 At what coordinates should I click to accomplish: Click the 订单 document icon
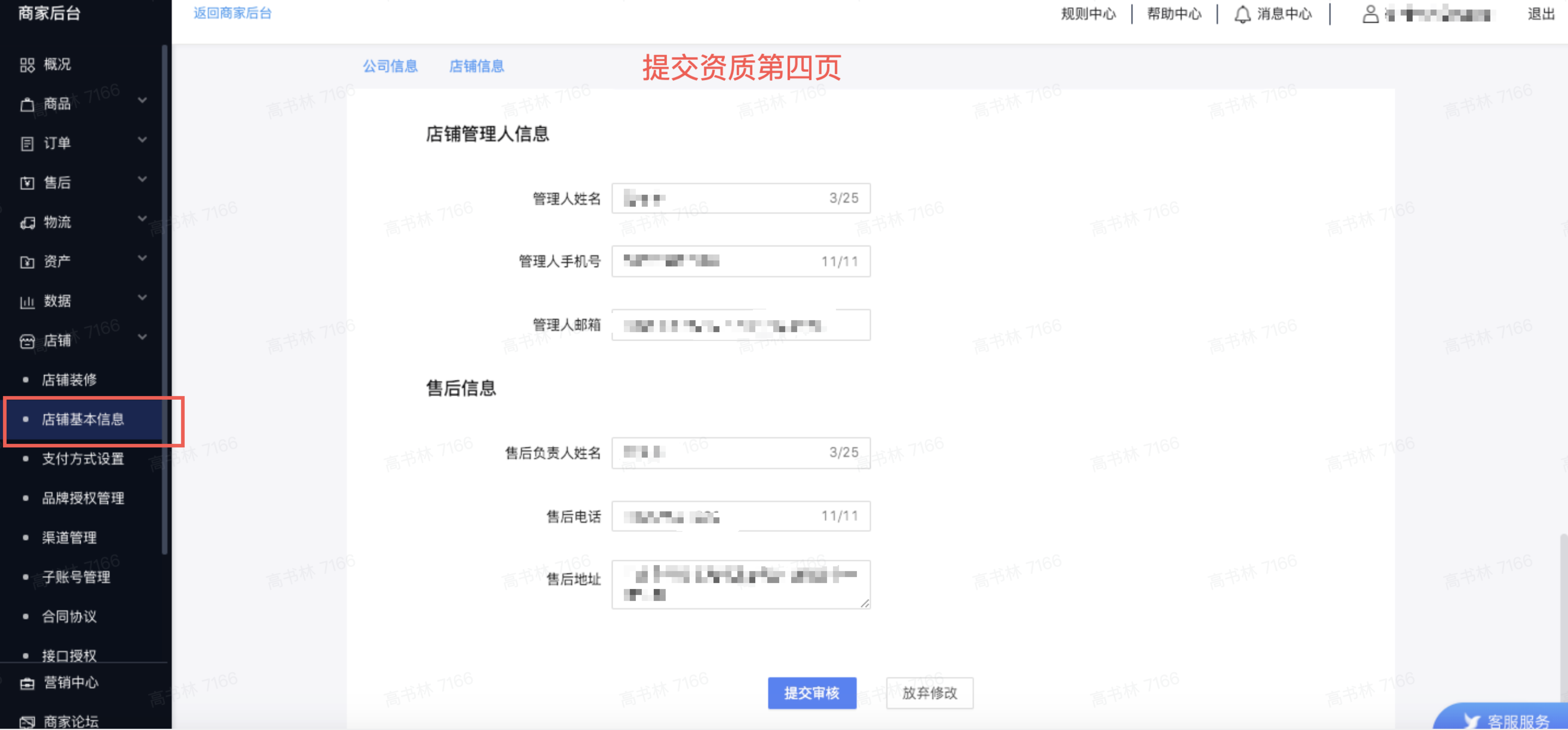[x=27, y=144]
